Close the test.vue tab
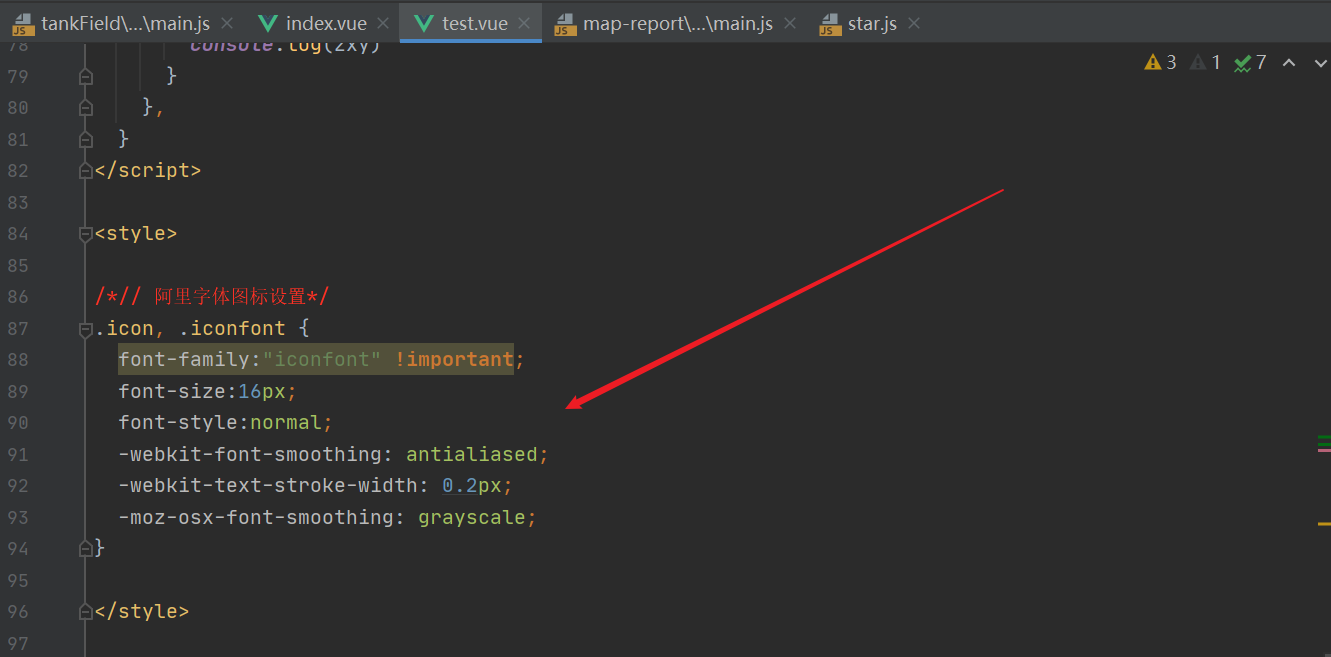 (x=524, y=23)
